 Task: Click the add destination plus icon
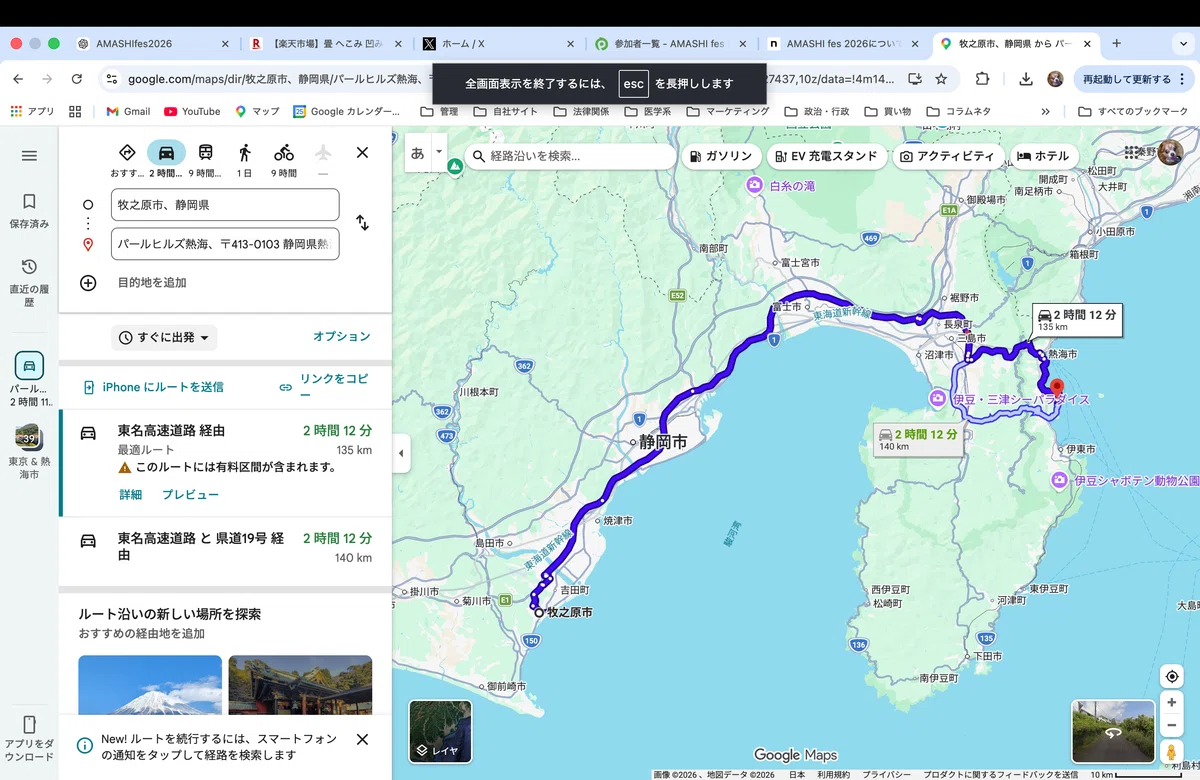(88, 282)
